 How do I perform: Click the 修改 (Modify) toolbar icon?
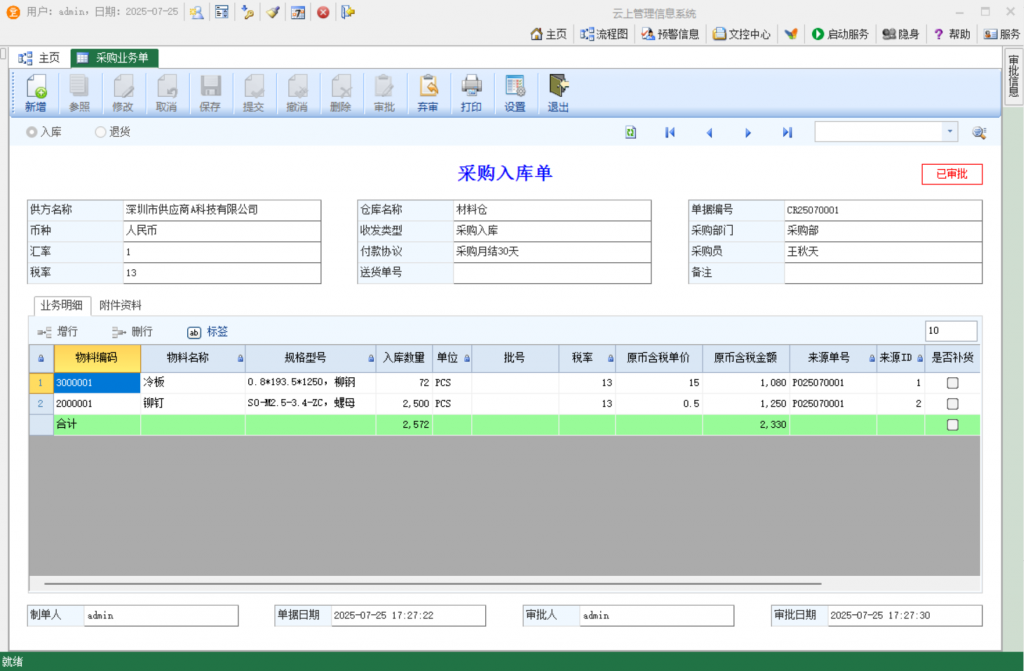(123, 93)
